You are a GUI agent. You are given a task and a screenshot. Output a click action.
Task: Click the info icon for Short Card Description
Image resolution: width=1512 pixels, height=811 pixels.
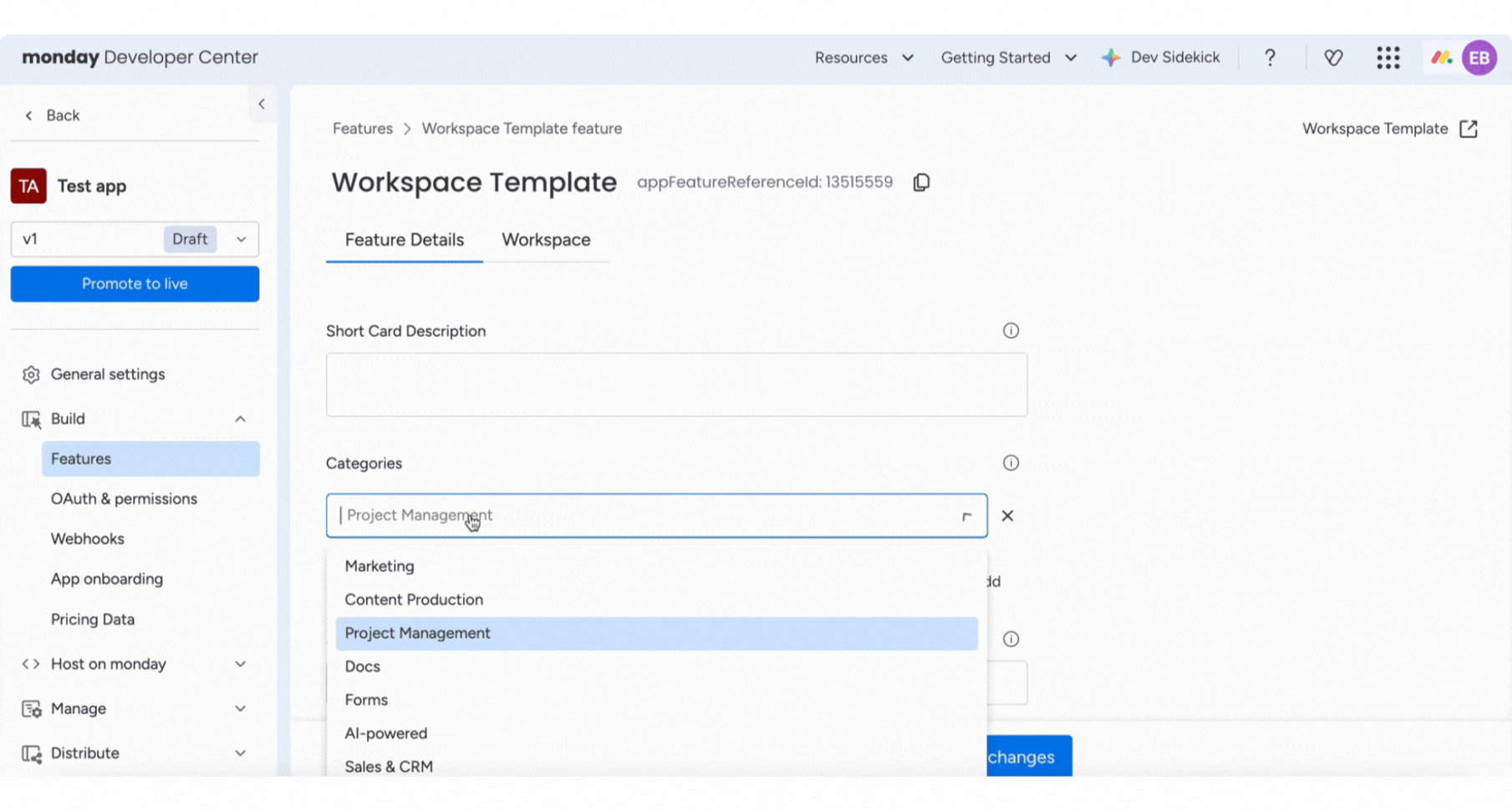click(1011, 331)
